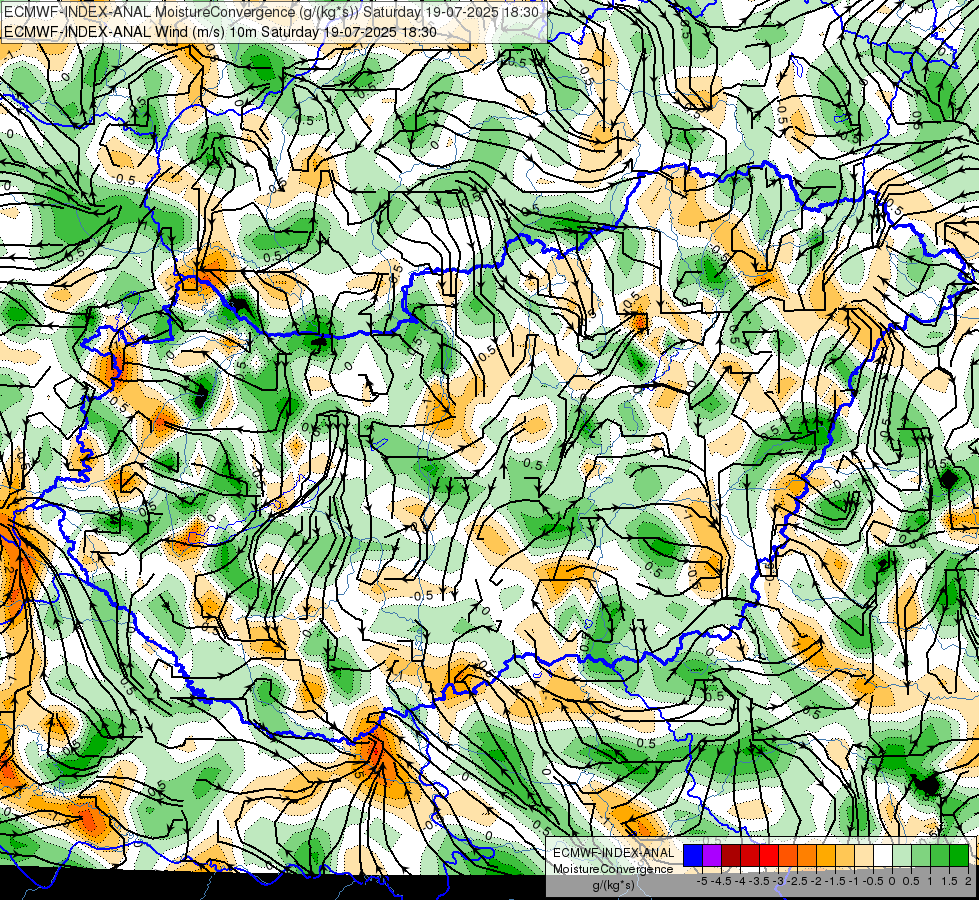Select legend swatch between -3.5 and -3
The height and width of the screenshot is (900, 979).
[x=769, y=855]
